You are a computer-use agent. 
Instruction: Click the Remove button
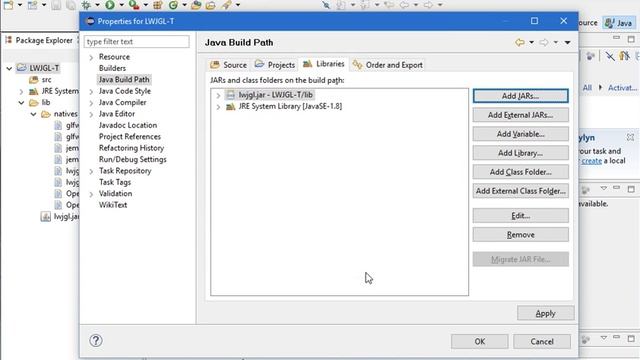[x=520, y=235]
